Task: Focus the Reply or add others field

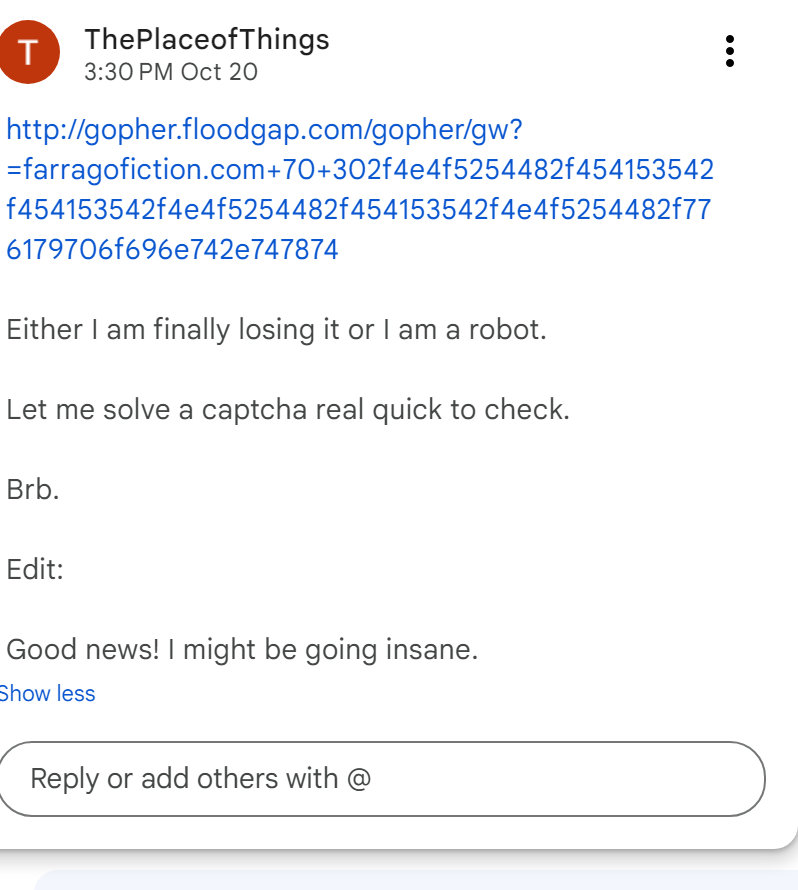Action: click(x=380, y=778)
